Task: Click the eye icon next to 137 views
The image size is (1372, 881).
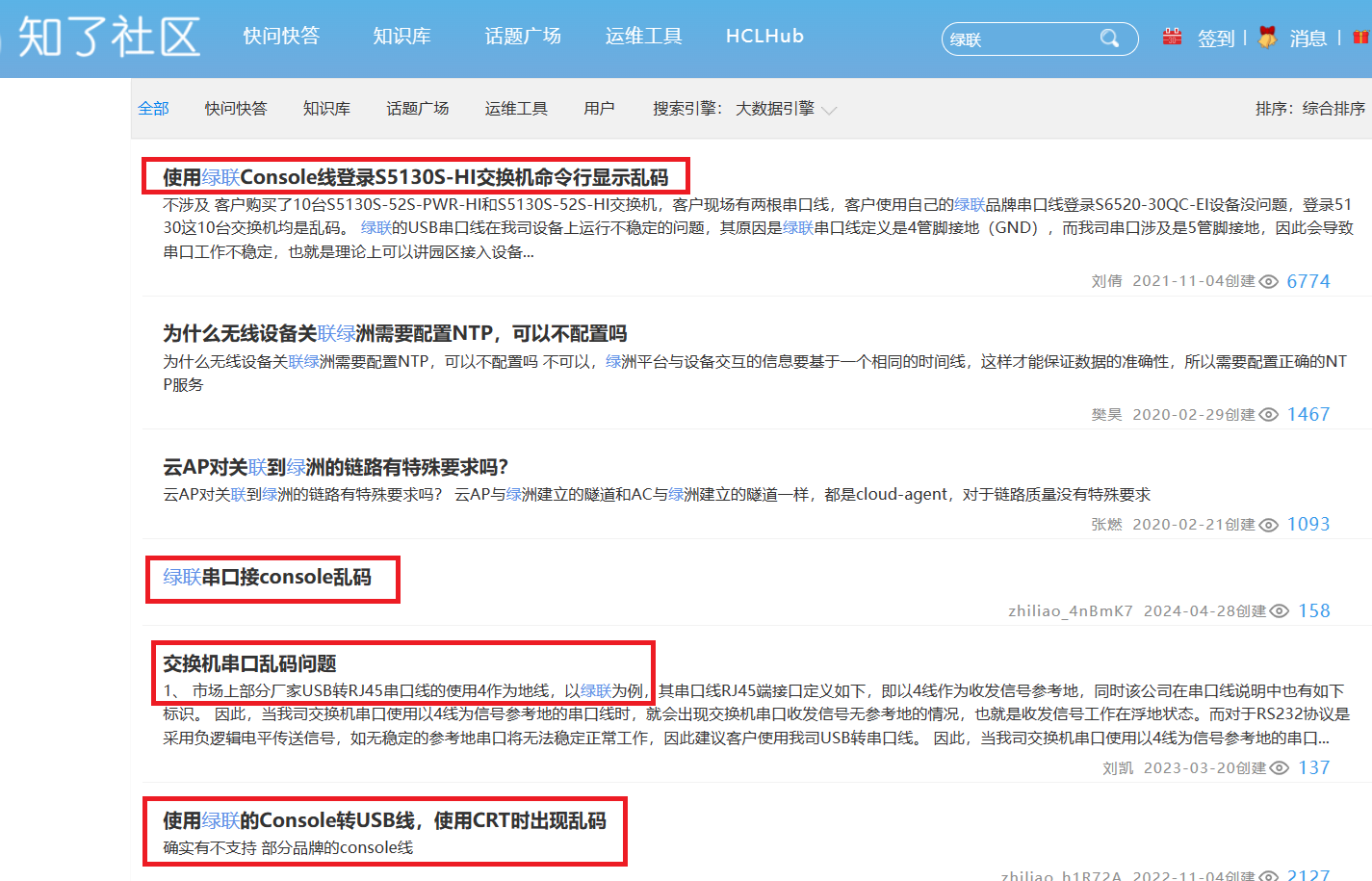Action: click(x=1280, y=767)
